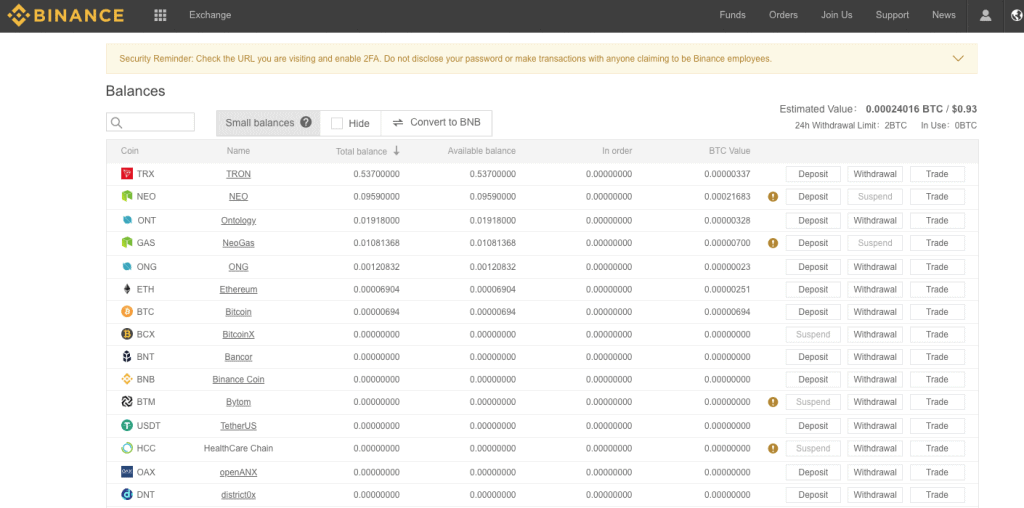Click the Available balance column header
The image size is (1024, 508).
pyautogui.click(x=481, y=151)
